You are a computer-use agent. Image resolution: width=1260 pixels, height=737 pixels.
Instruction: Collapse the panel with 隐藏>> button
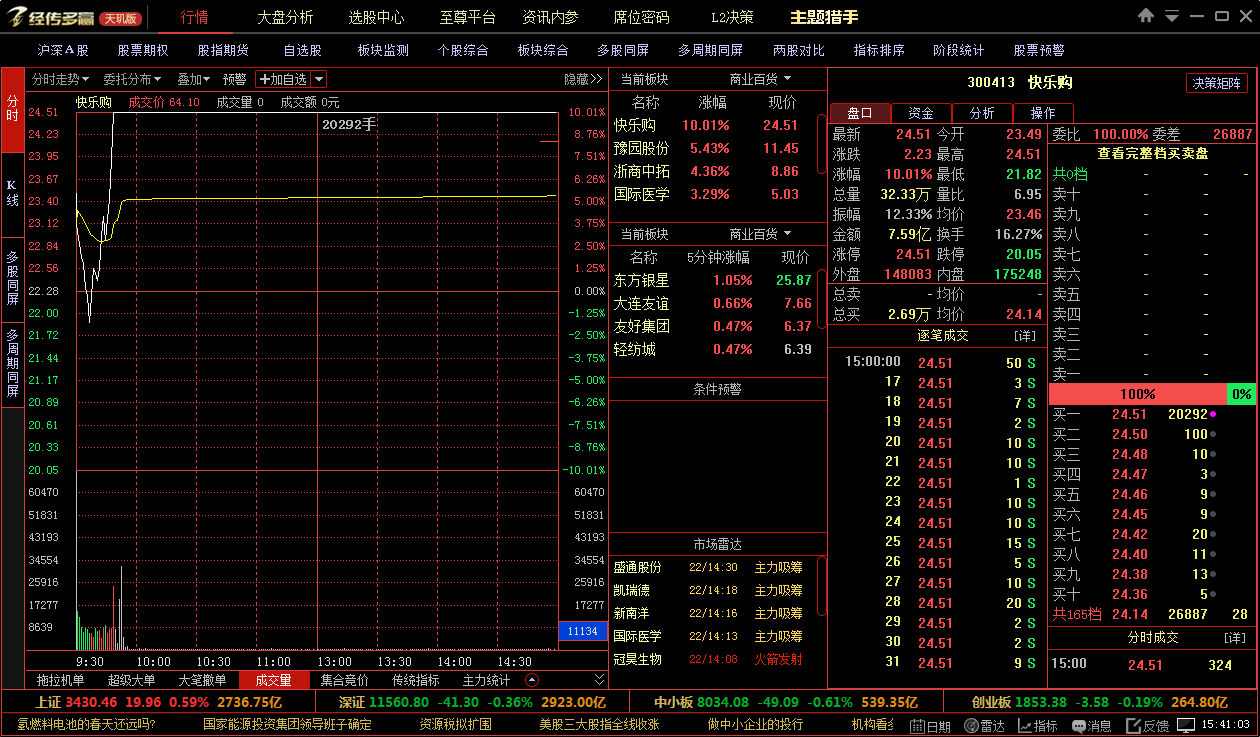point(583,79)
